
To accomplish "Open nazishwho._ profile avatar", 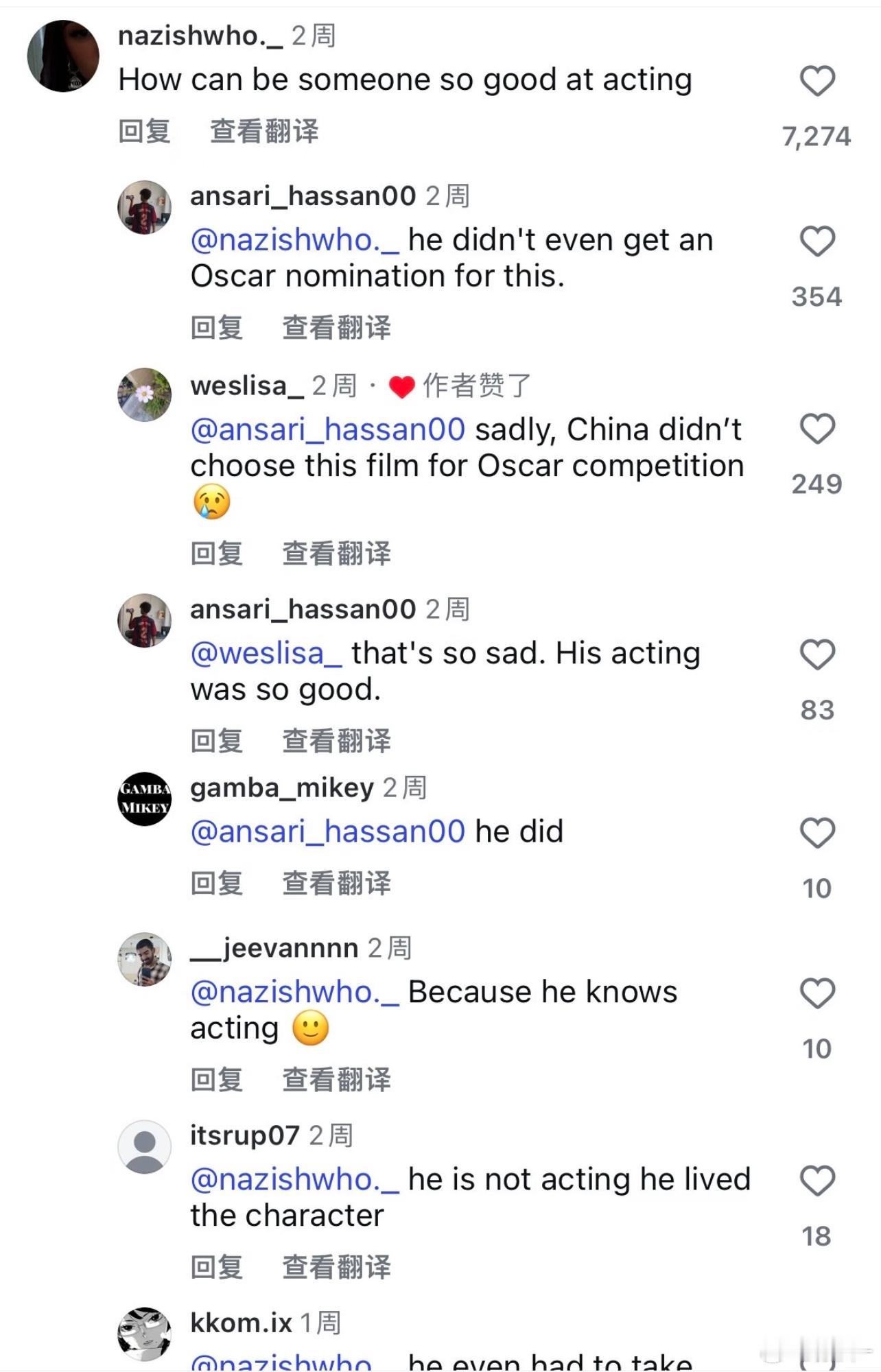I will click(63, 56).
